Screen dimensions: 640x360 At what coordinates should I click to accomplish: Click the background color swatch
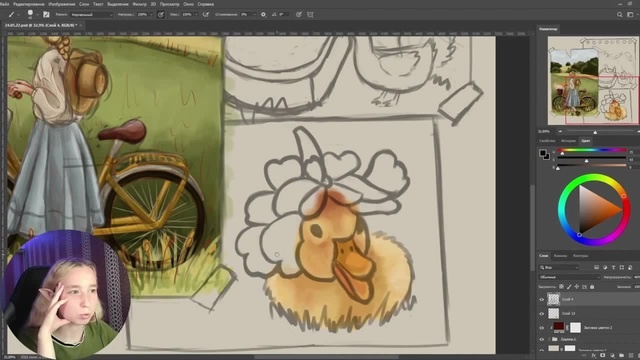(547, 157)
